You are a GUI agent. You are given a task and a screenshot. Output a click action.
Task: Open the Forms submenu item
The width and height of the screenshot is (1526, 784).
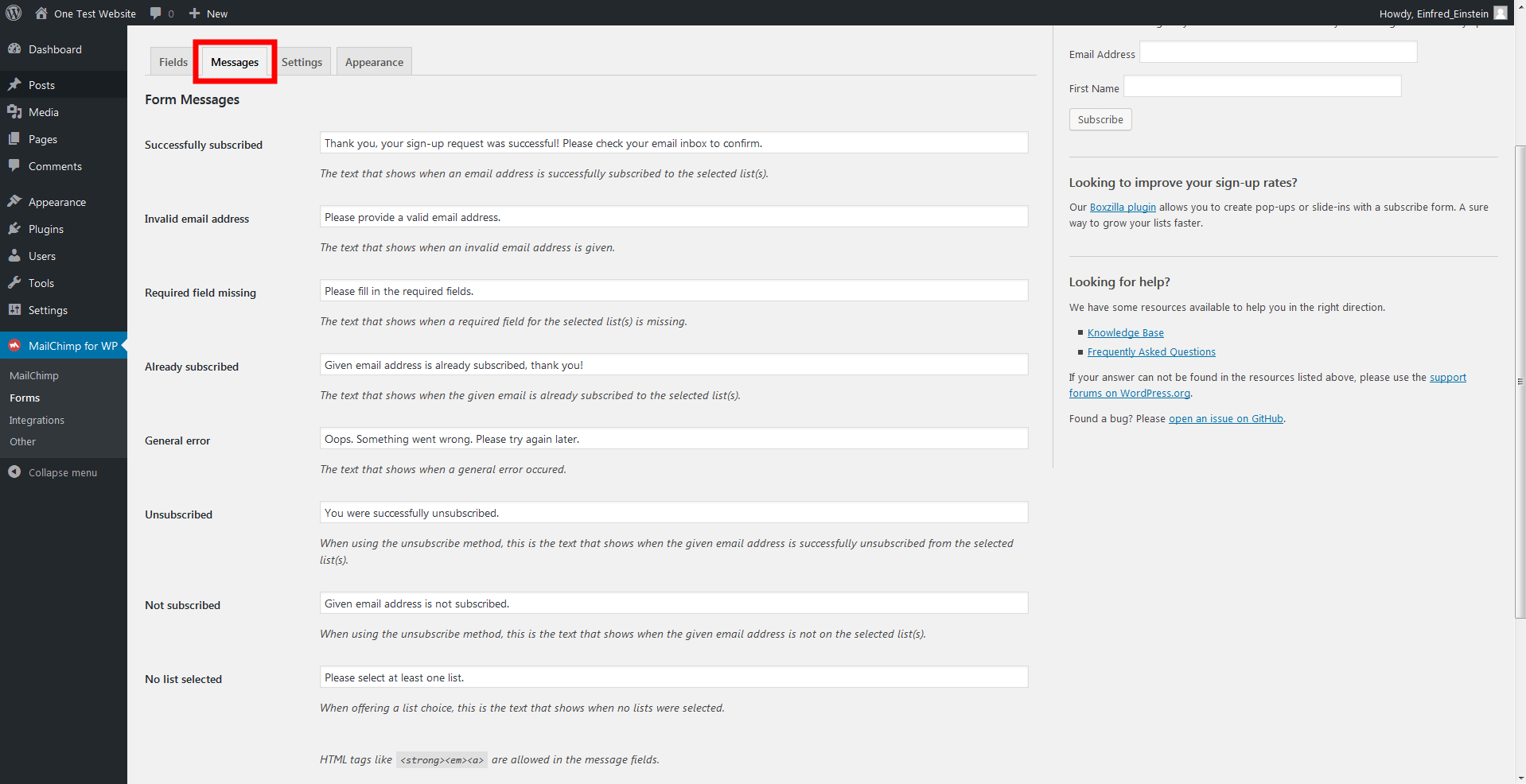click(25, 398)
